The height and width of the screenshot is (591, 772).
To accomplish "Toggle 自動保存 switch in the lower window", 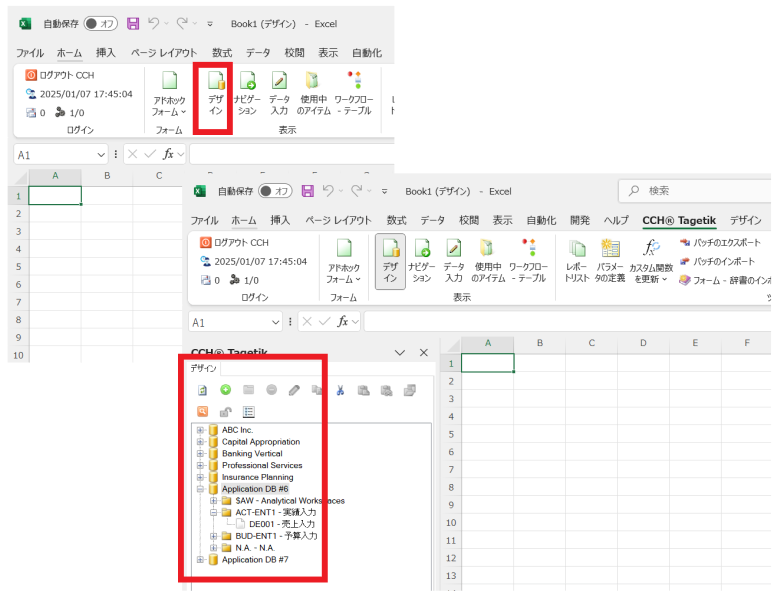I will (274, 191).
